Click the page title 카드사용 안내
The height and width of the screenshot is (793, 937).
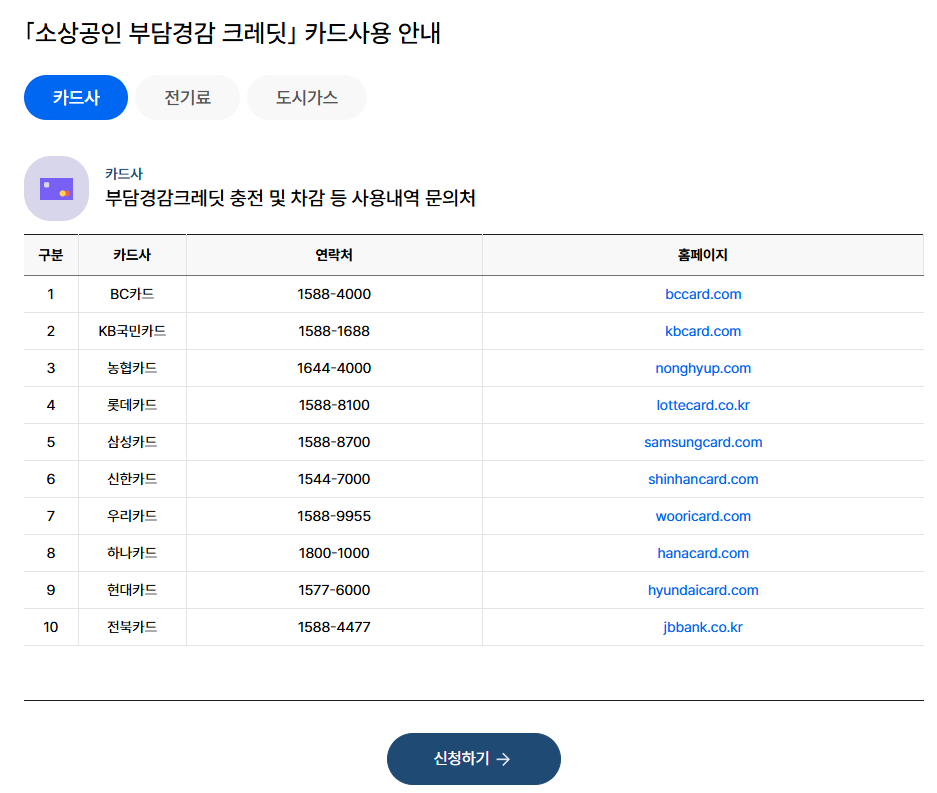coord(372,33)
